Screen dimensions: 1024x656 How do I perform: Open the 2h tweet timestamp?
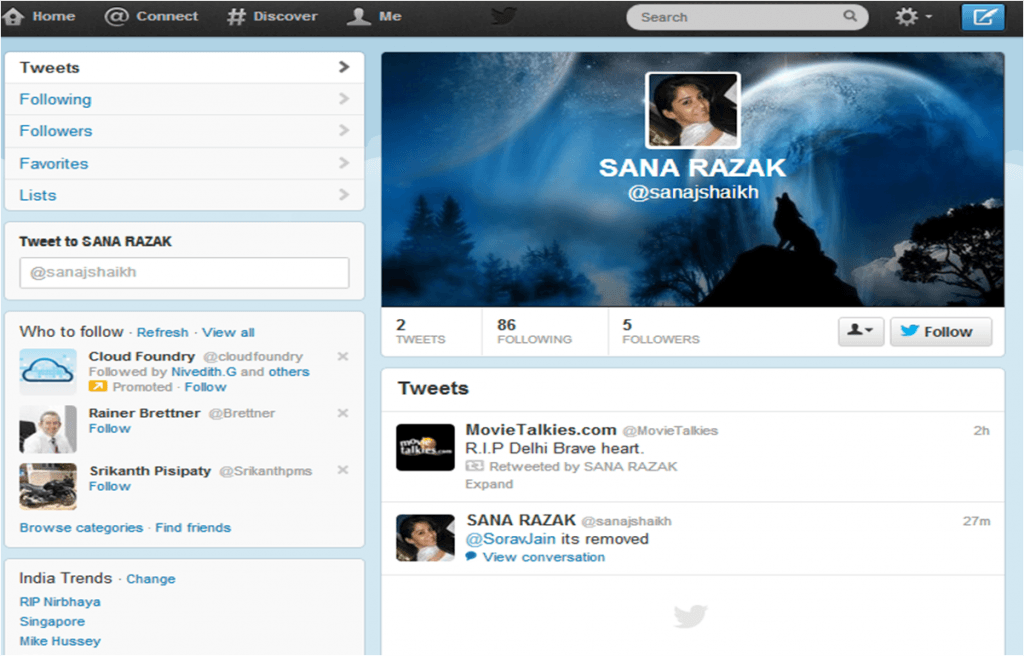click(x=981, y=431)
